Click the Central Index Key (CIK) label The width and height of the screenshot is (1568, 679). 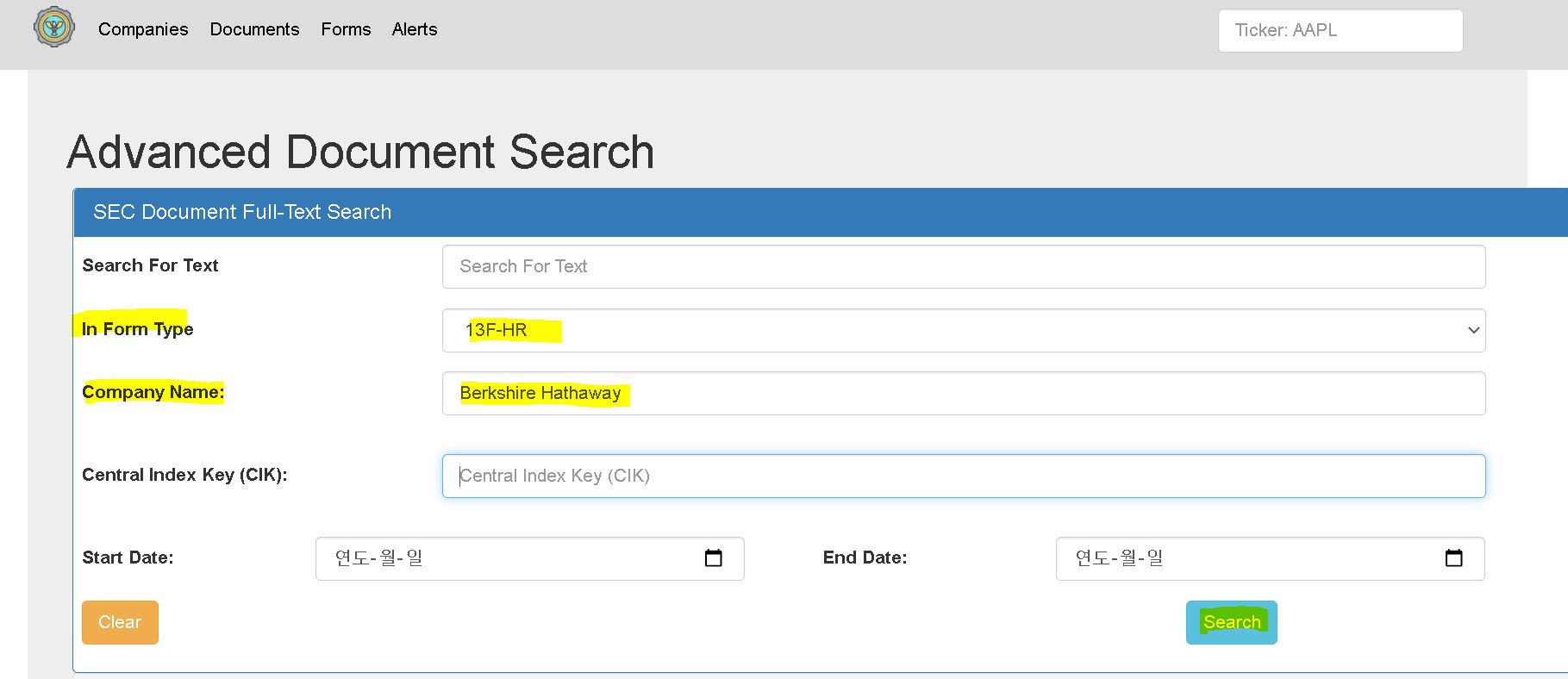(184, 475)
